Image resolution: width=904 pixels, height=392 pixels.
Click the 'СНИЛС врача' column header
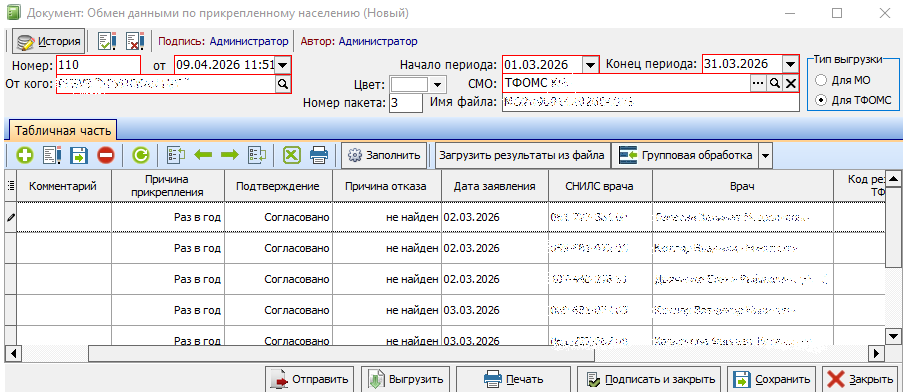(x=600, y=186)
